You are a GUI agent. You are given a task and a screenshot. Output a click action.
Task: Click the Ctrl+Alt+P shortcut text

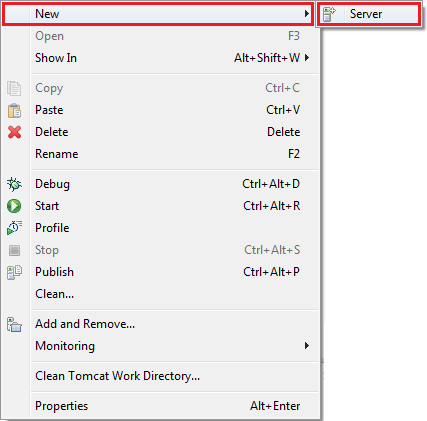click(x=271, y=272)
